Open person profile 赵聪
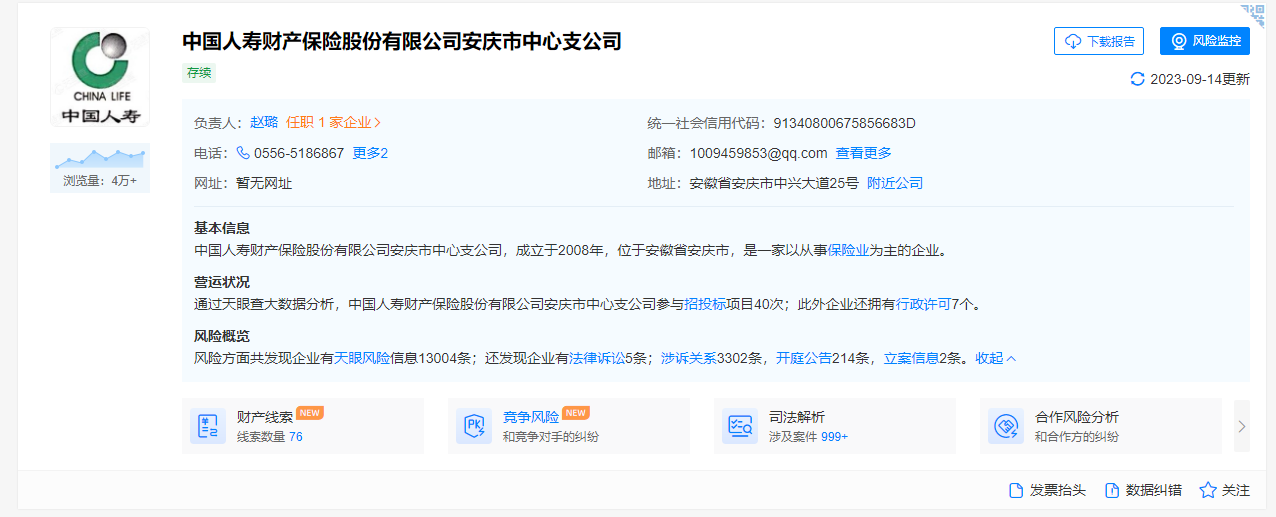The width and height of the screenshot is (1276, 517). tap(264, 123)
